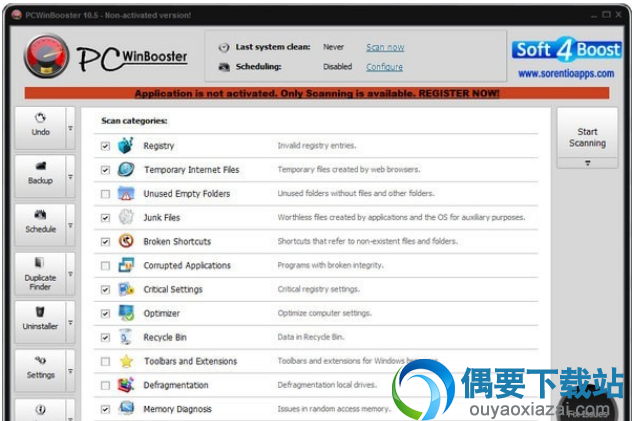
Task: Enable Corrupted Applications checkbox
Action: (x=105, y=266)
